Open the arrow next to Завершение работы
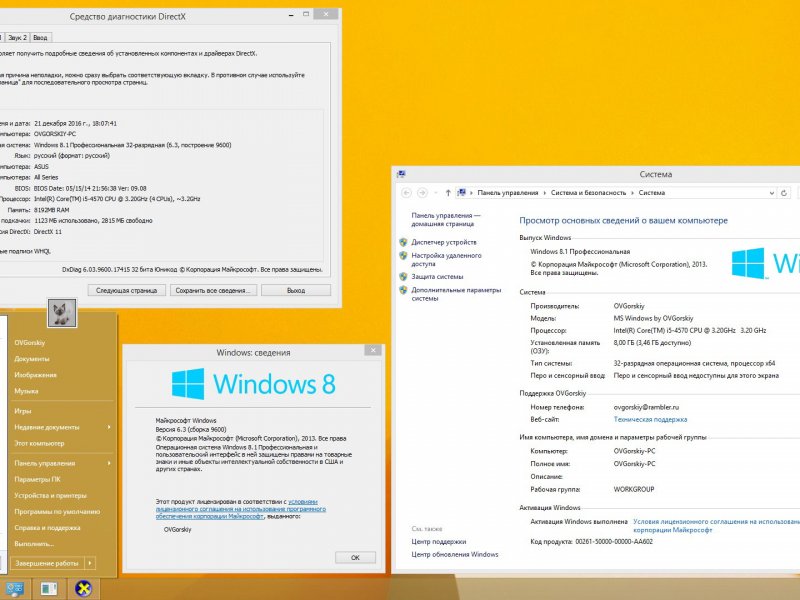This screenshot has width=800, height=600. click(90, 563)
